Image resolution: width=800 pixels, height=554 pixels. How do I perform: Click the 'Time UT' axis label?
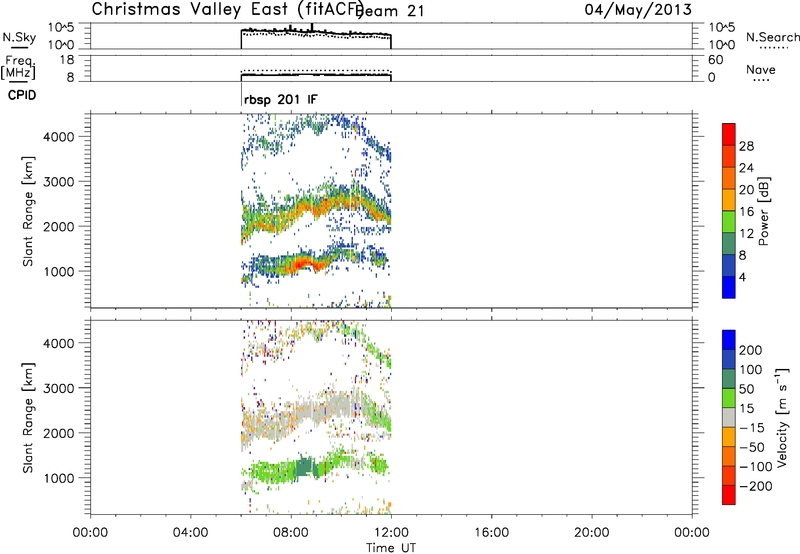(391, 548)
